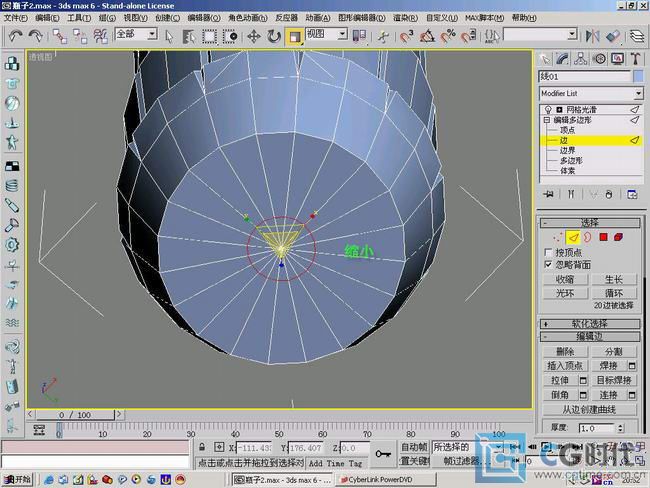Click the red Polygon selection icon
This screenshot has height=488, width=650.
(x=603, y=238)
